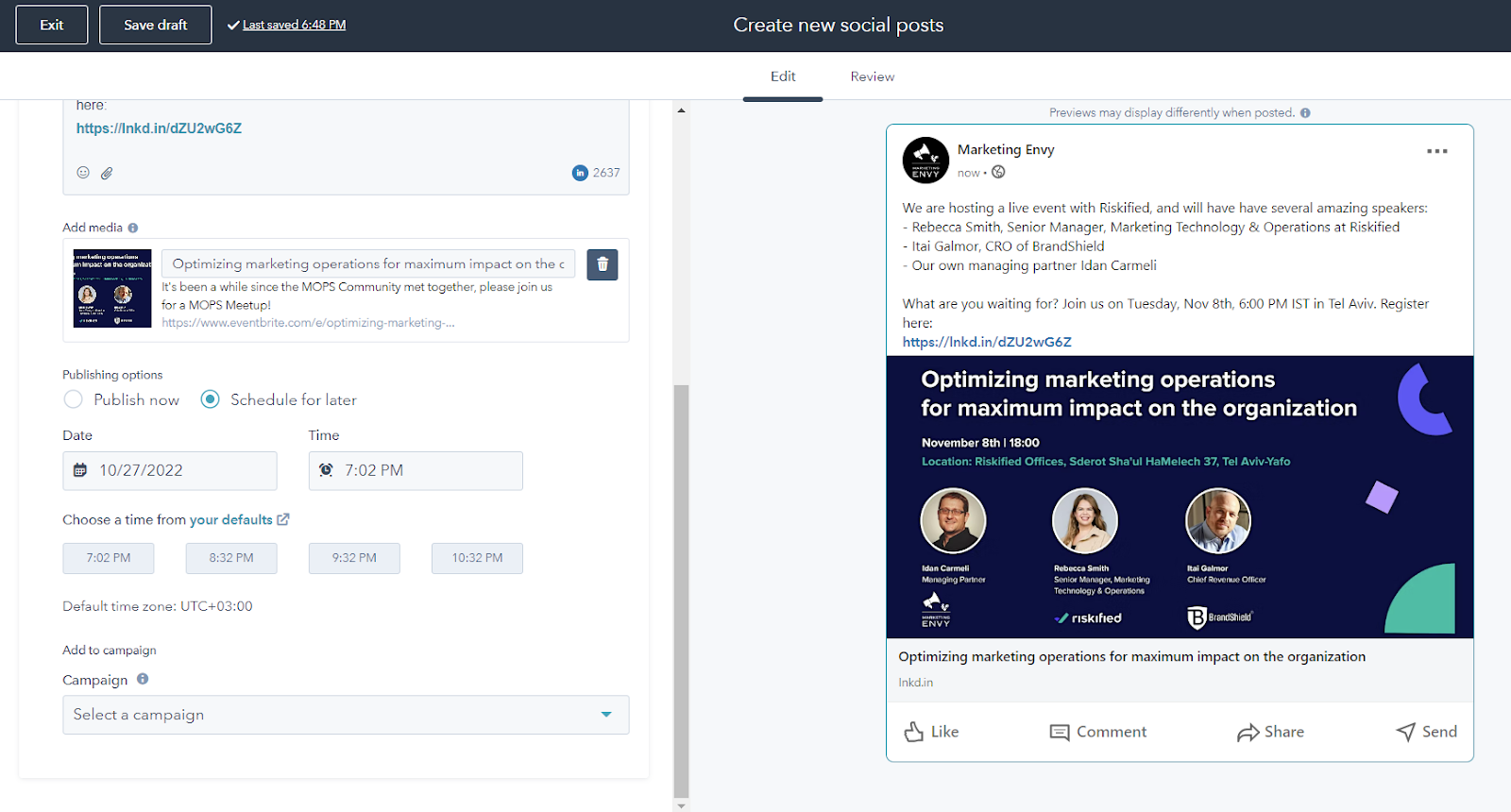The image size is (1511, 812).
Task: Click the Campaign info icon
Action: [x=143, y=679]
